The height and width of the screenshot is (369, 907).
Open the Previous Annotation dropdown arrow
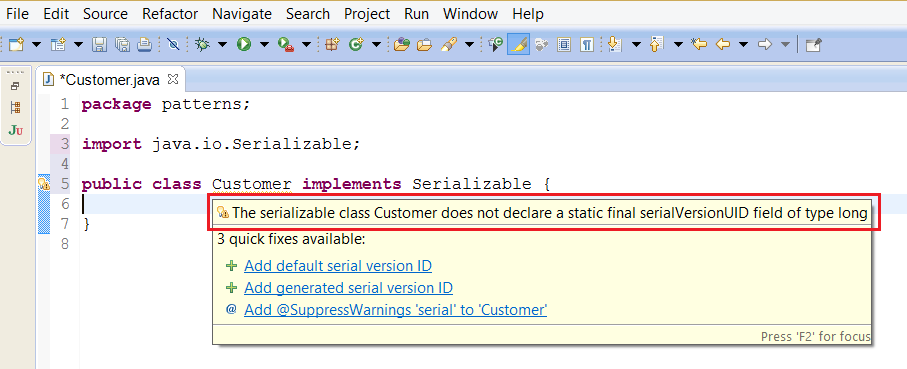tap(679, 45)
